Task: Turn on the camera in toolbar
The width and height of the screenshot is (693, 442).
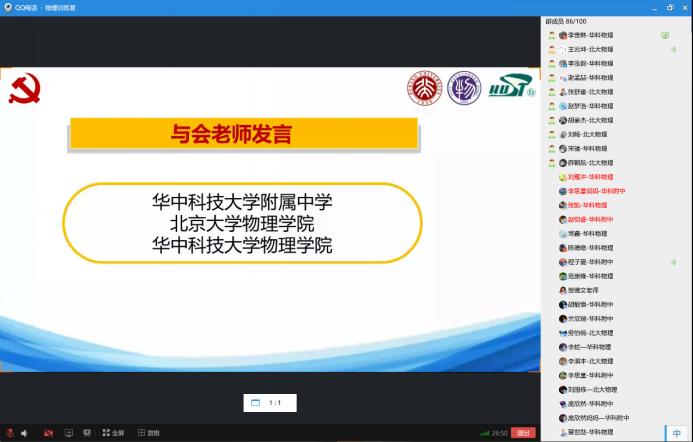Action: (47, 433)
